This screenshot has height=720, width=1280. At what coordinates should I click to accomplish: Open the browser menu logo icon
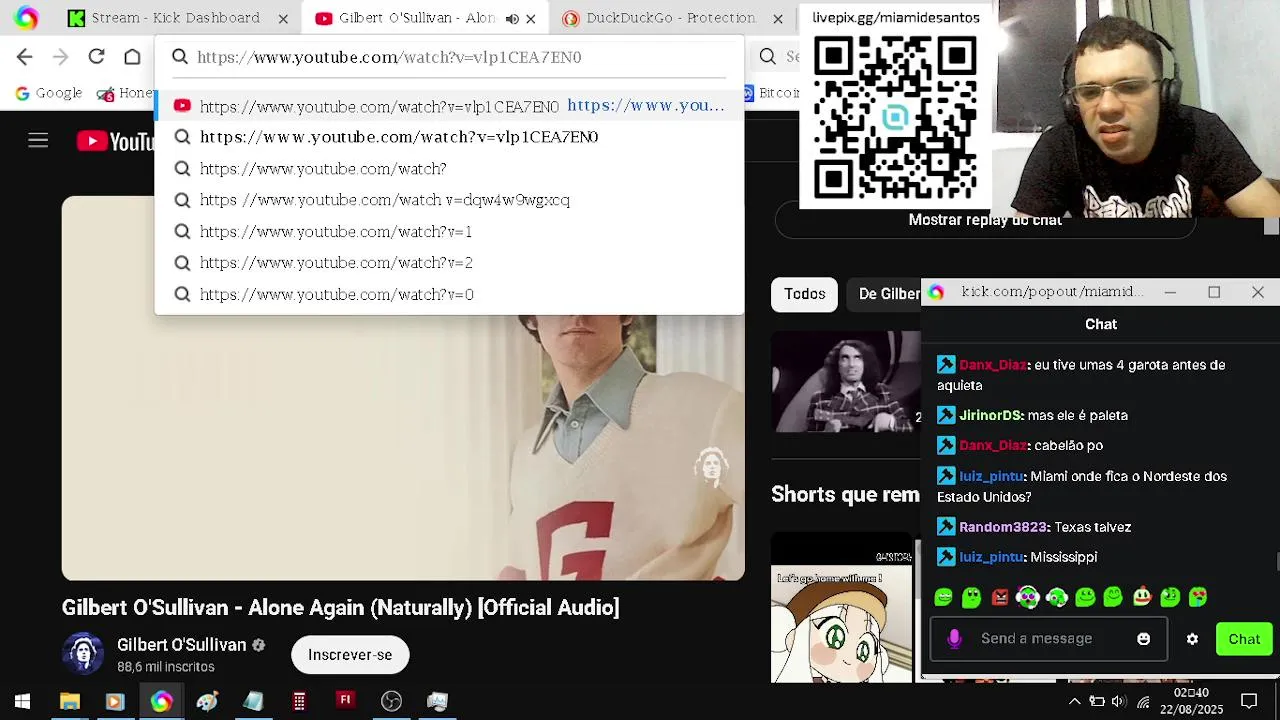(x=26, y=18)
